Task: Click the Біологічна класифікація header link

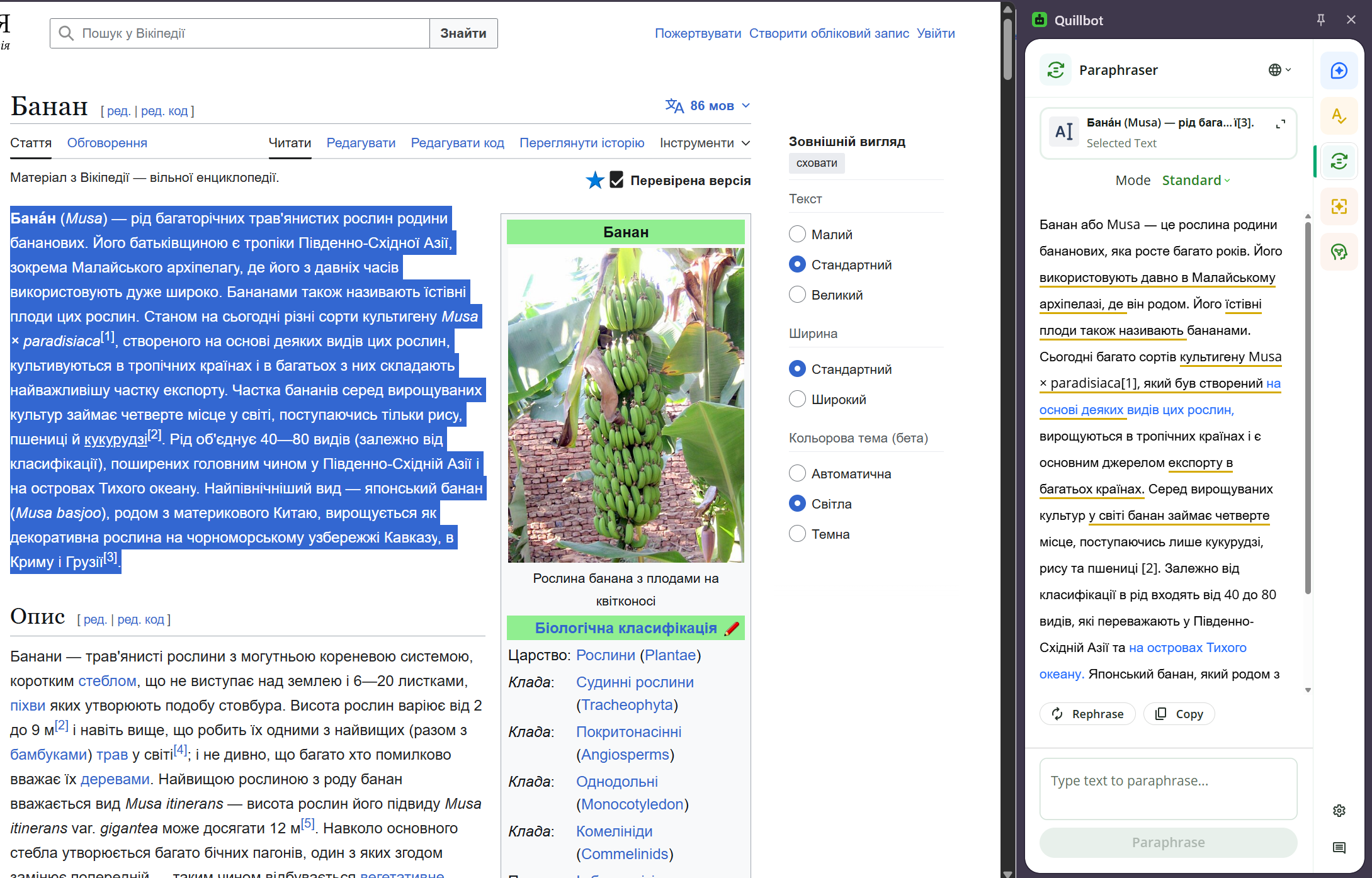Action: 626,628
